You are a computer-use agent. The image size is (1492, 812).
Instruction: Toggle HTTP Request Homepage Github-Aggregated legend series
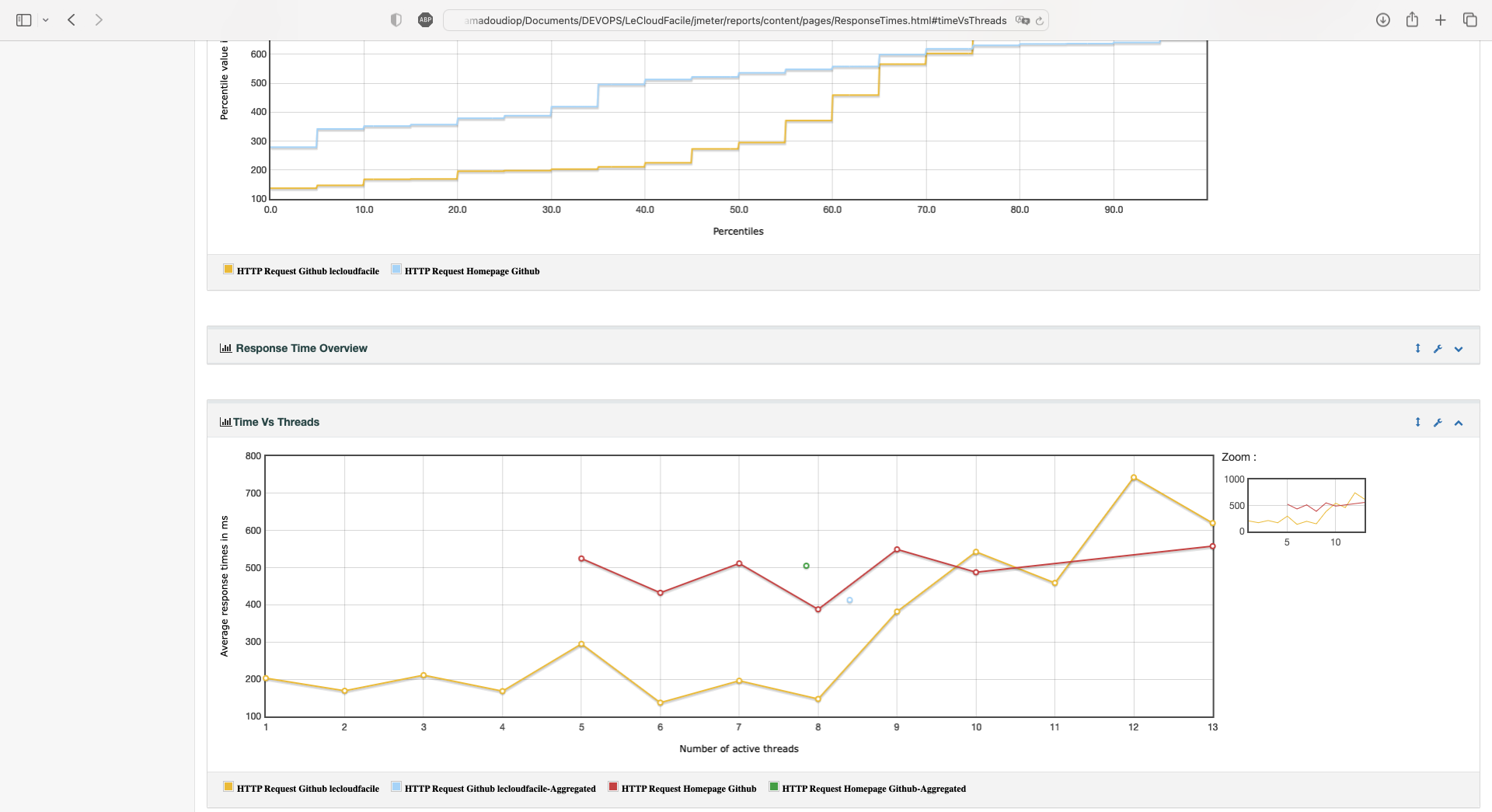tap(873, 789)
